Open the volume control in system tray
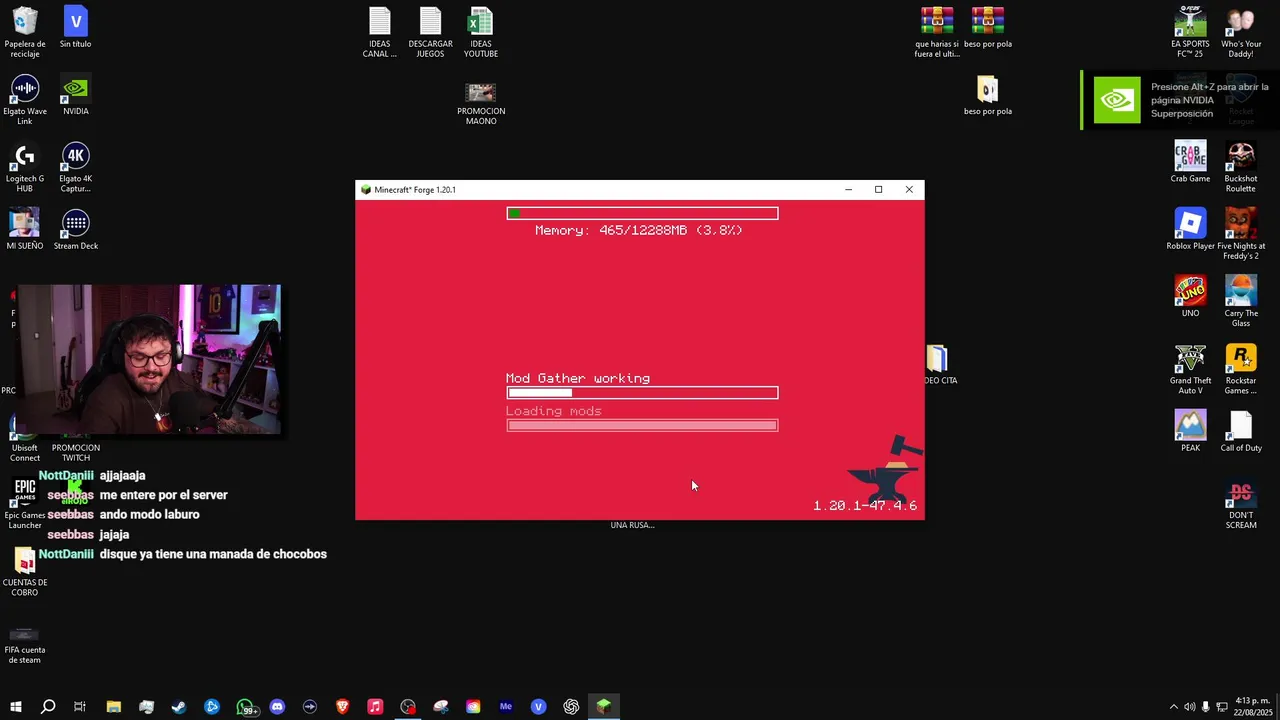Viewport: 1280px width, 720px height. [x=1189, y=707]
